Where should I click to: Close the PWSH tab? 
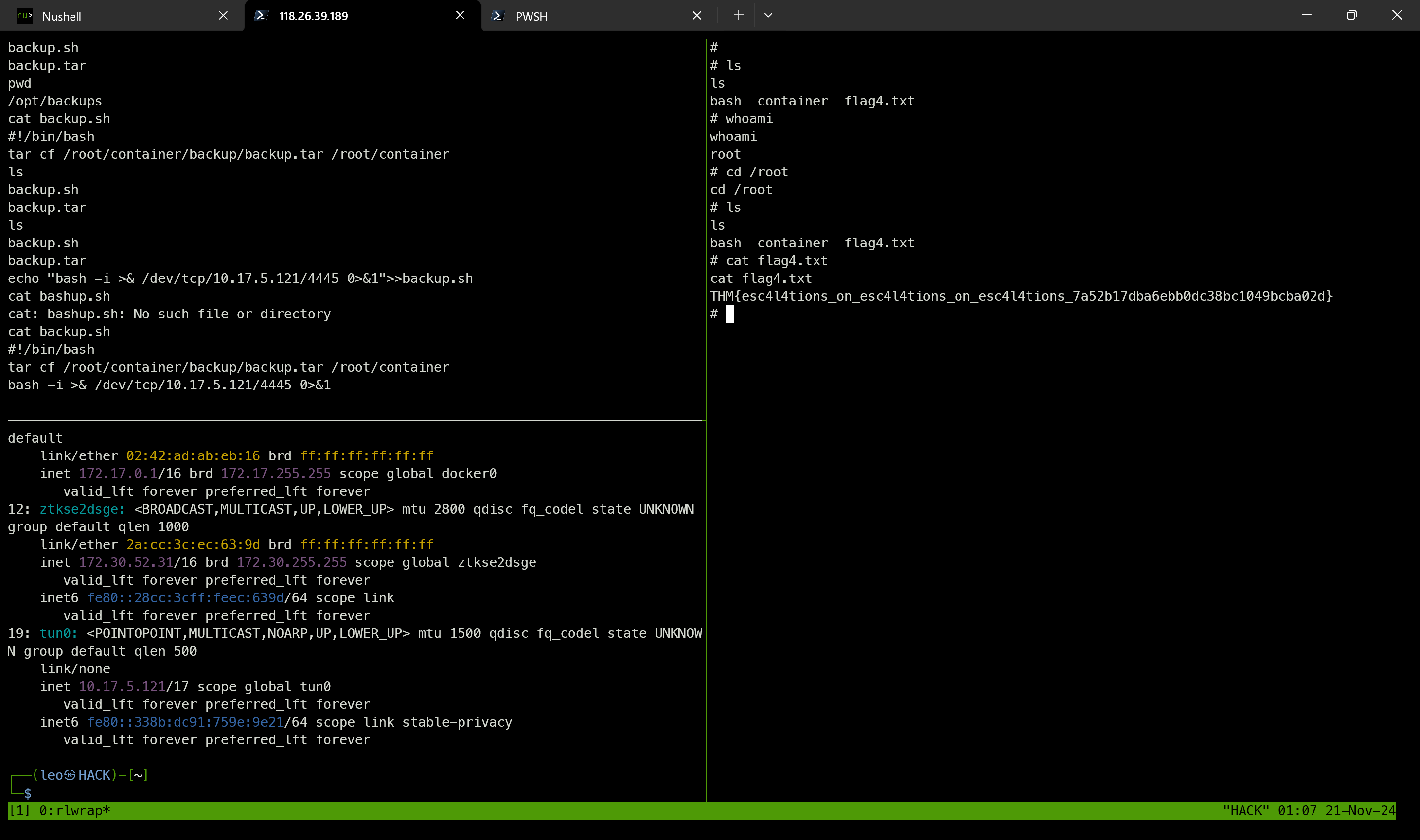[697, 16]
